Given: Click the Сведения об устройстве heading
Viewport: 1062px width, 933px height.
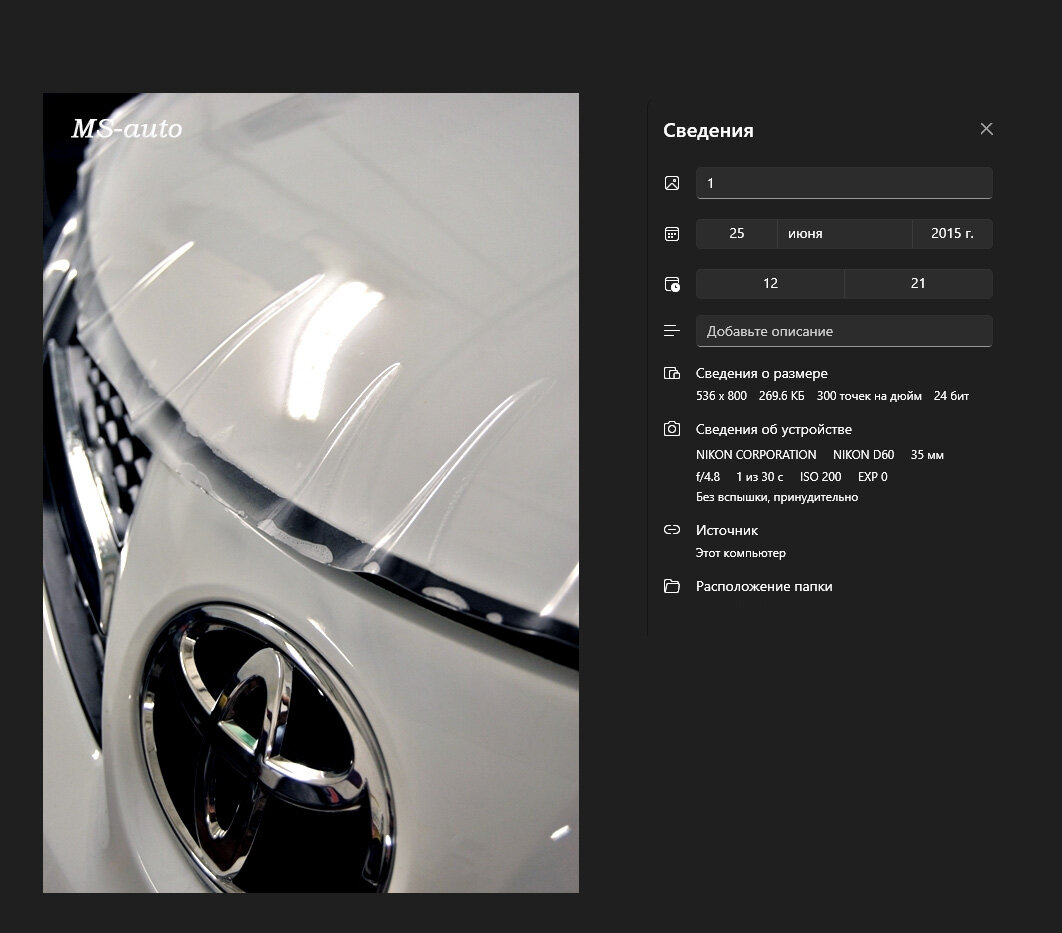Looking at the screenshot, I should click(773, 429).
